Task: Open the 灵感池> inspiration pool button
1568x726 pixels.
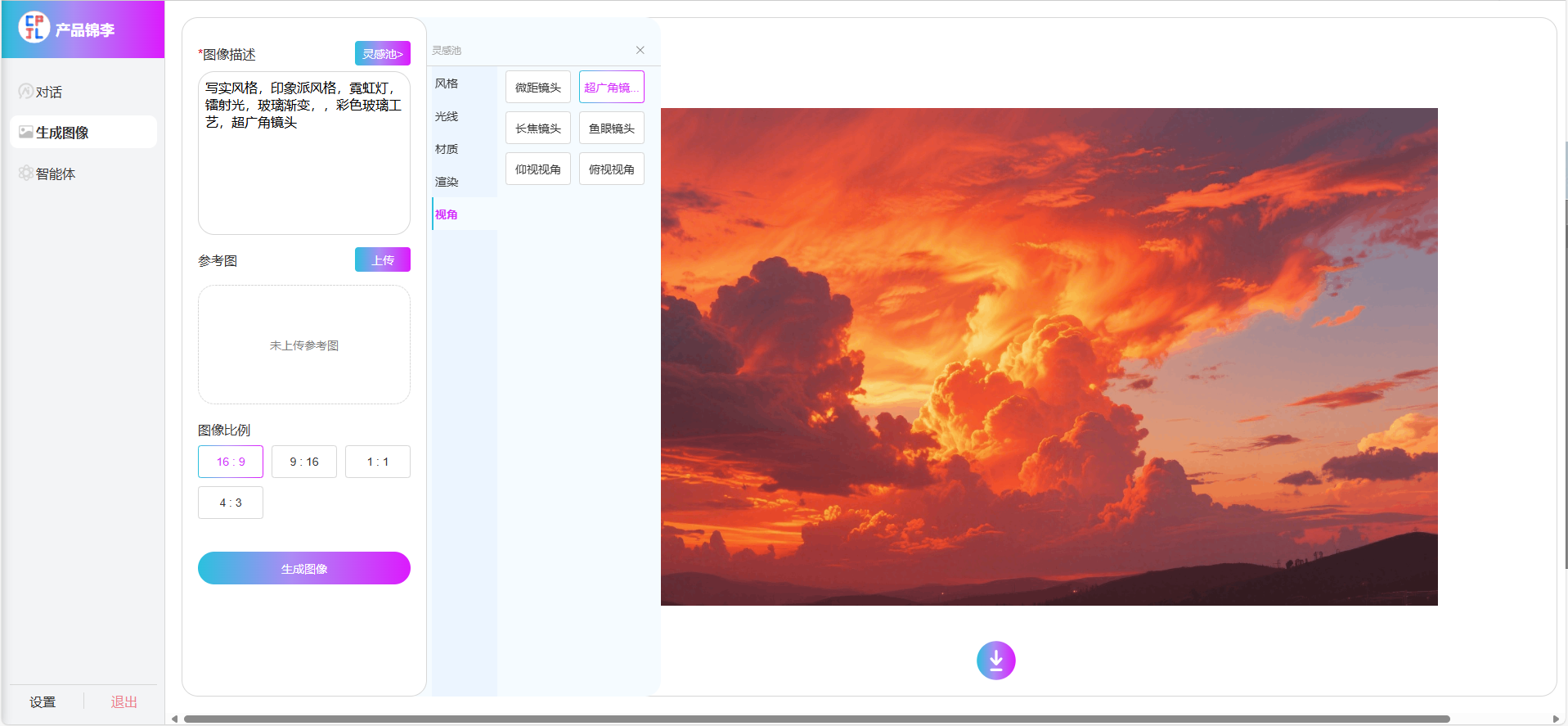Action: [383, 53]
